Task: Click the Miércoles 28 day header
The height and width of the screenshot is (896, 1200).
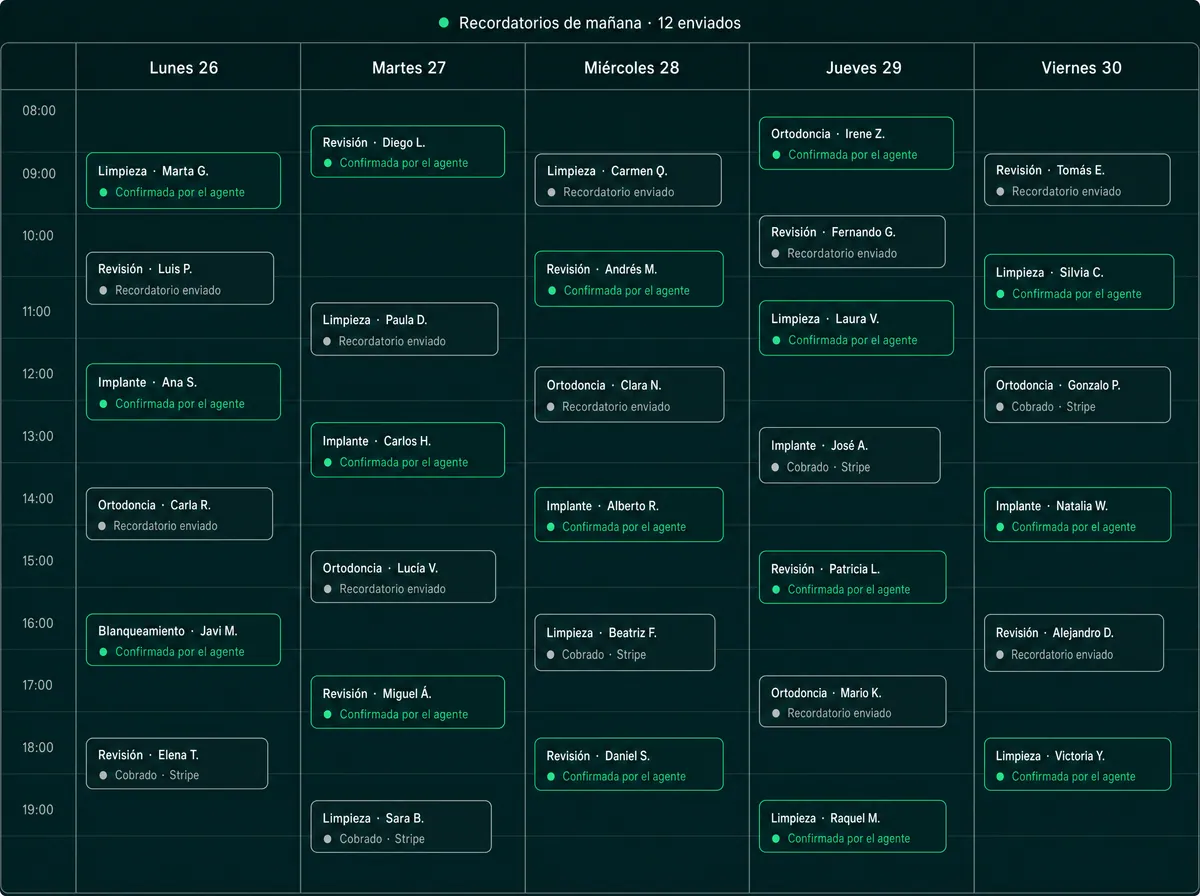Action: [632, 68]
